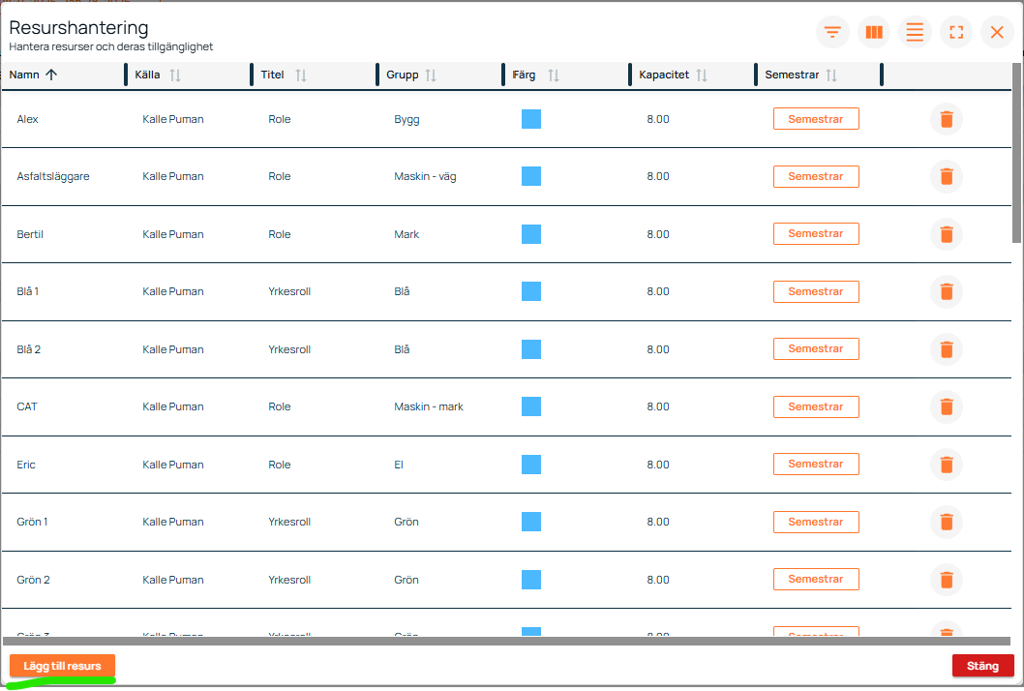Image resolution: width=1024 pixels, height=691 pixels.
Task: Remove the CAT resource with trash icon
Action: click(946, 407)
